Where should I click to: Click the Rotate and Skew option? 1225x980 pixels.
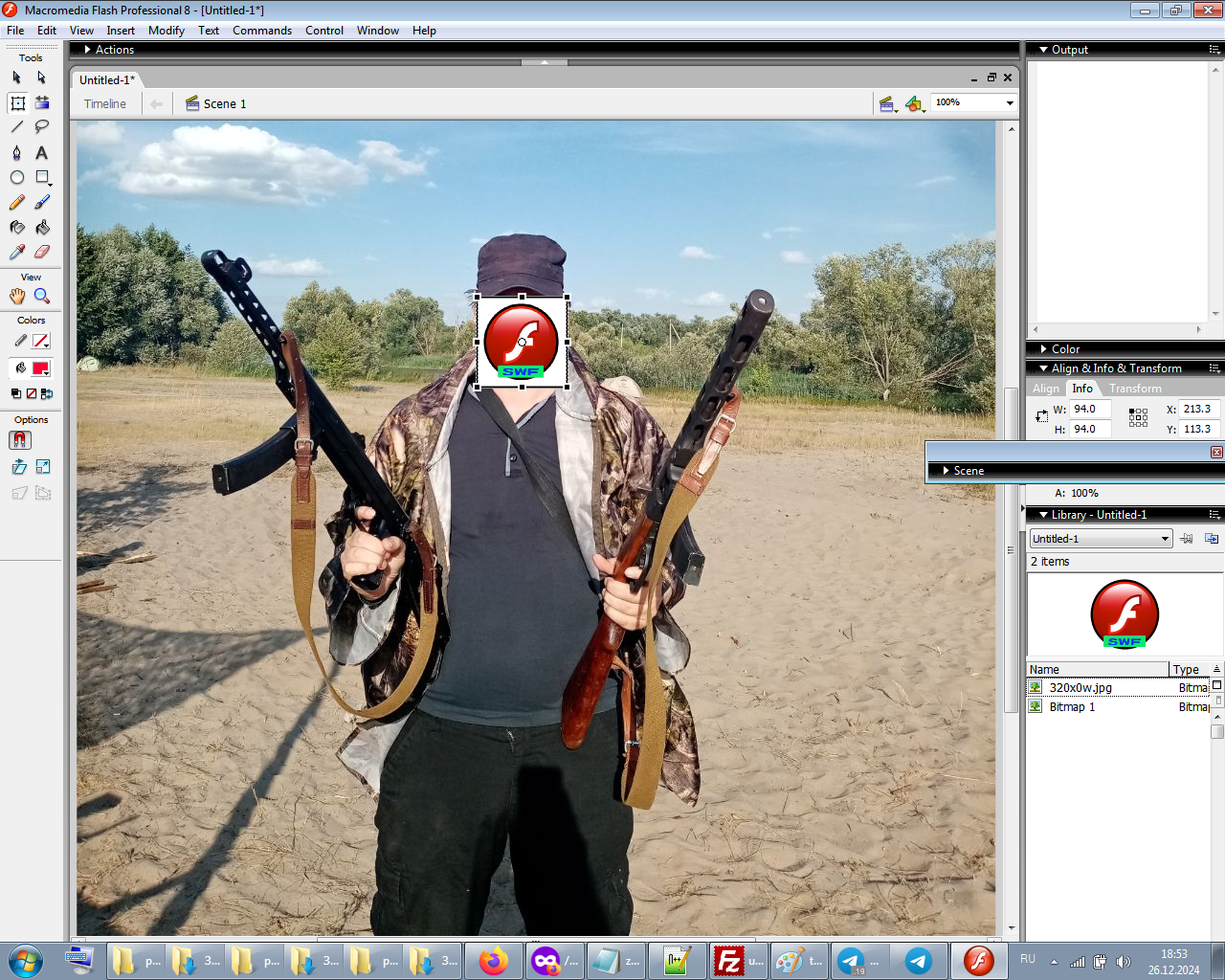19,467
